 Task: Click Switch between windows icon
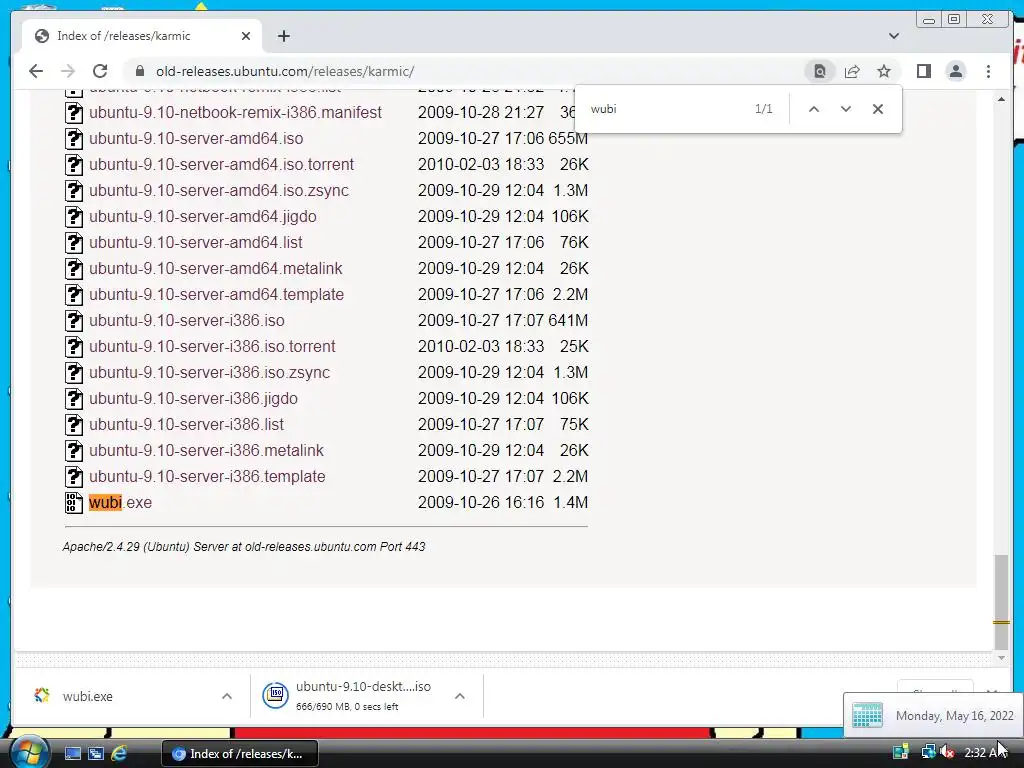95,753
